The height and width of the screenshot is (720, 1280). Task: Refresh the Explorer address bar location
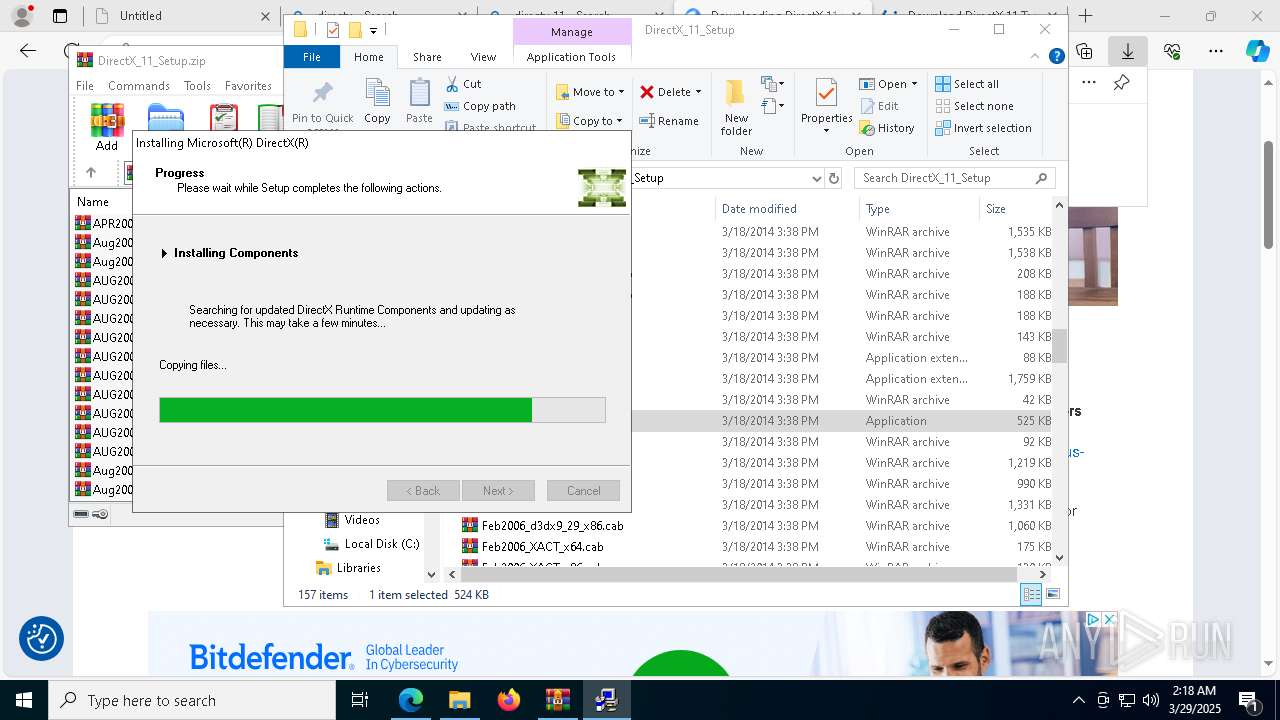tap(834, 178)
